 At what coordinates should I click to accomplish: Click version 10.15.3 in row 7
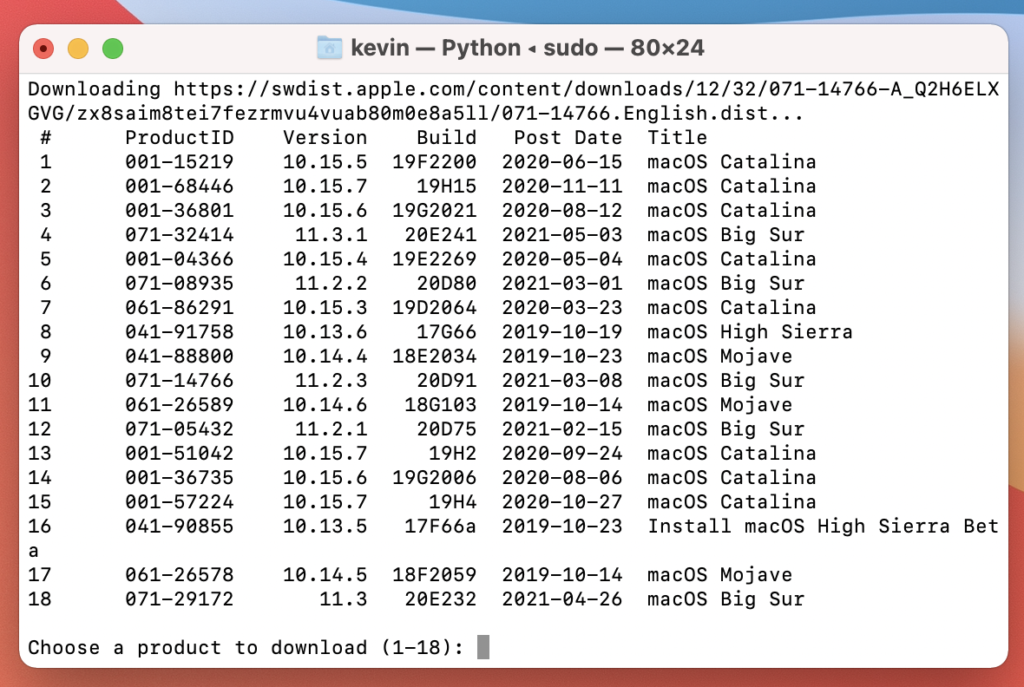(x=324, y=308)
